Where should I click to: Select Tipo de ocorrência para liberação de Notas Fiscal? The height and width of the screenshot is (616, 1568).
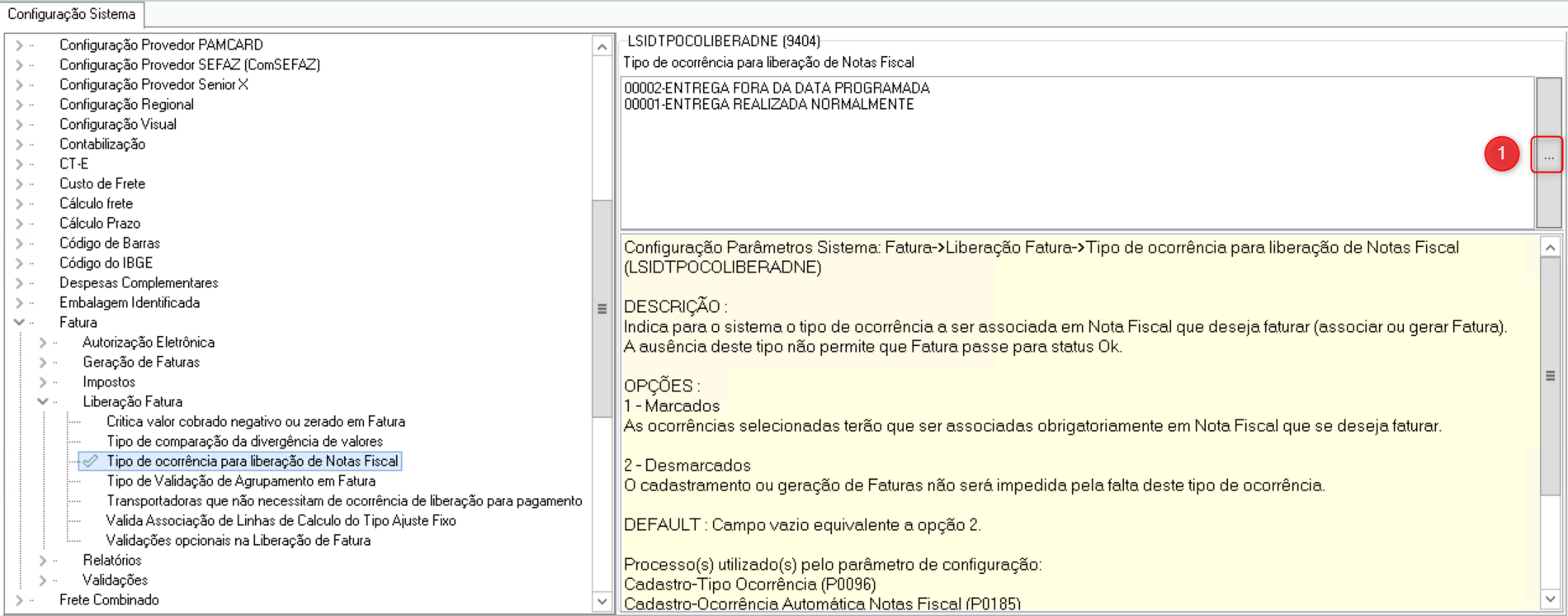pos(253,461)
